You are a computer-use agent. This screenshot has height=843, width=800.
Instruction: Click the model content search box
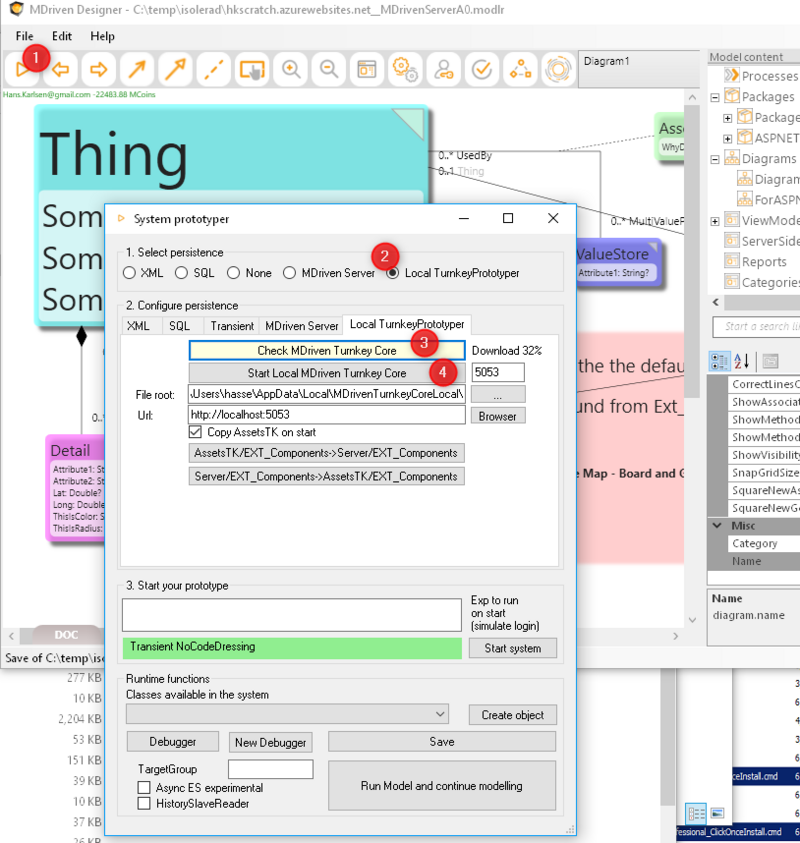pos(756,326)
